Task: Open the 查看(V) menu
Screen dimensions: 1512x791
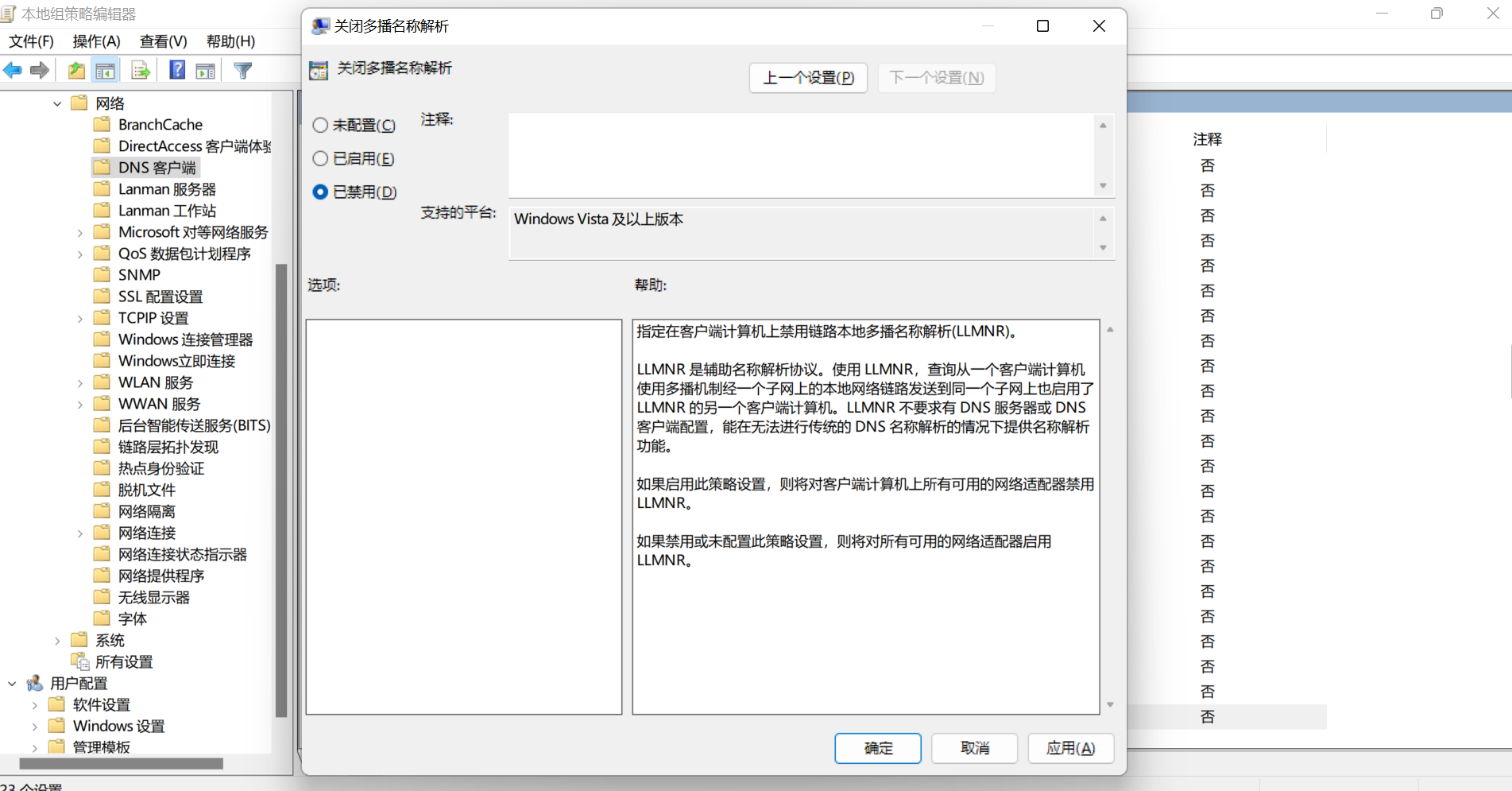Action: pyautogui.click(x=163, y=41)
